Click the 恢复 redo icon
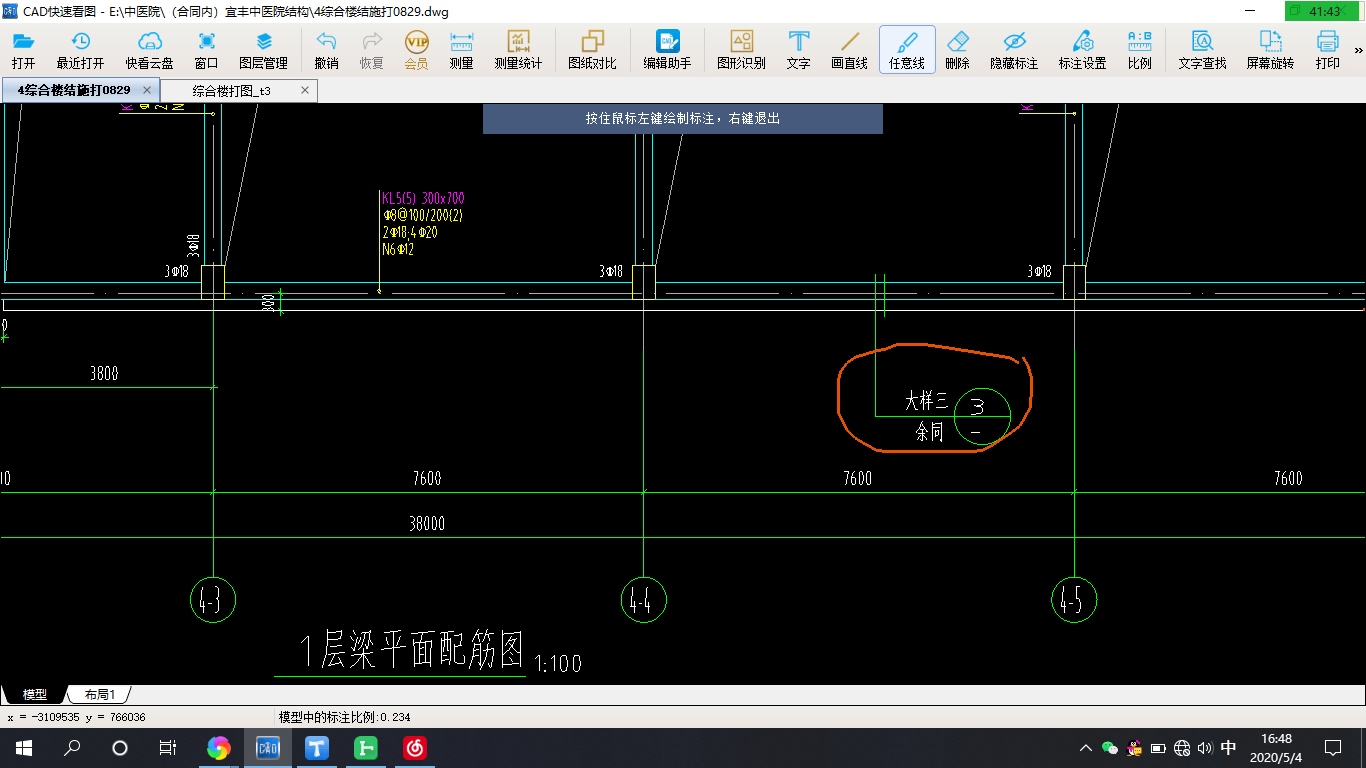 pyautogui.click(x=371, y=50)
